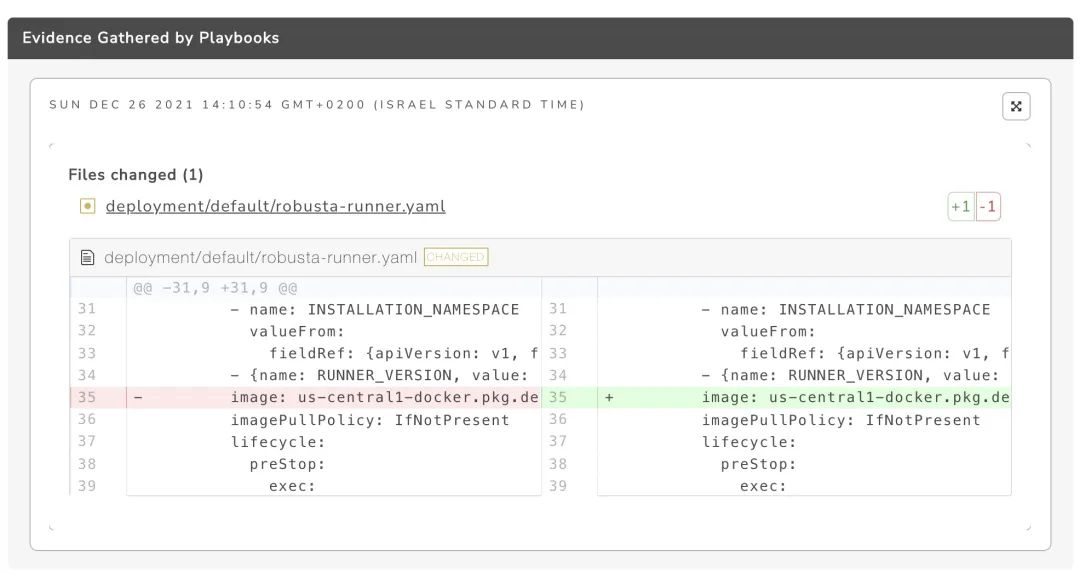Image resolution: width=1080 pixels, height=573 pixels.
Task: Click the plus marker on added line
Action: click(x=609, y=397)
